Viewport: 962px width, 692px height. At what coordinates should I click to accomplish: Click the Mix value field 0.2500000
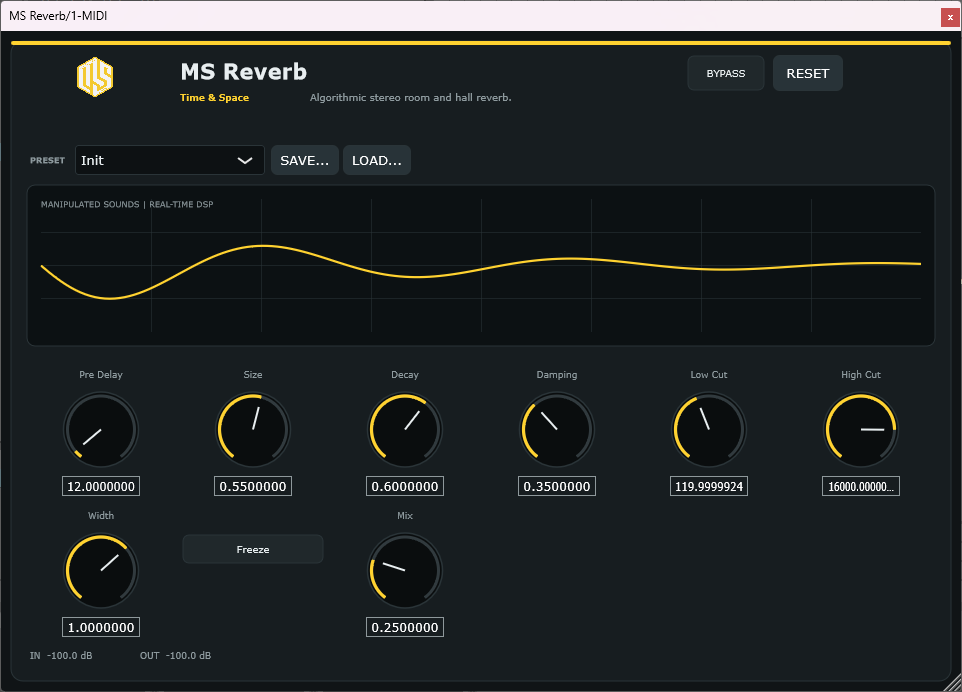pos(405,627)
